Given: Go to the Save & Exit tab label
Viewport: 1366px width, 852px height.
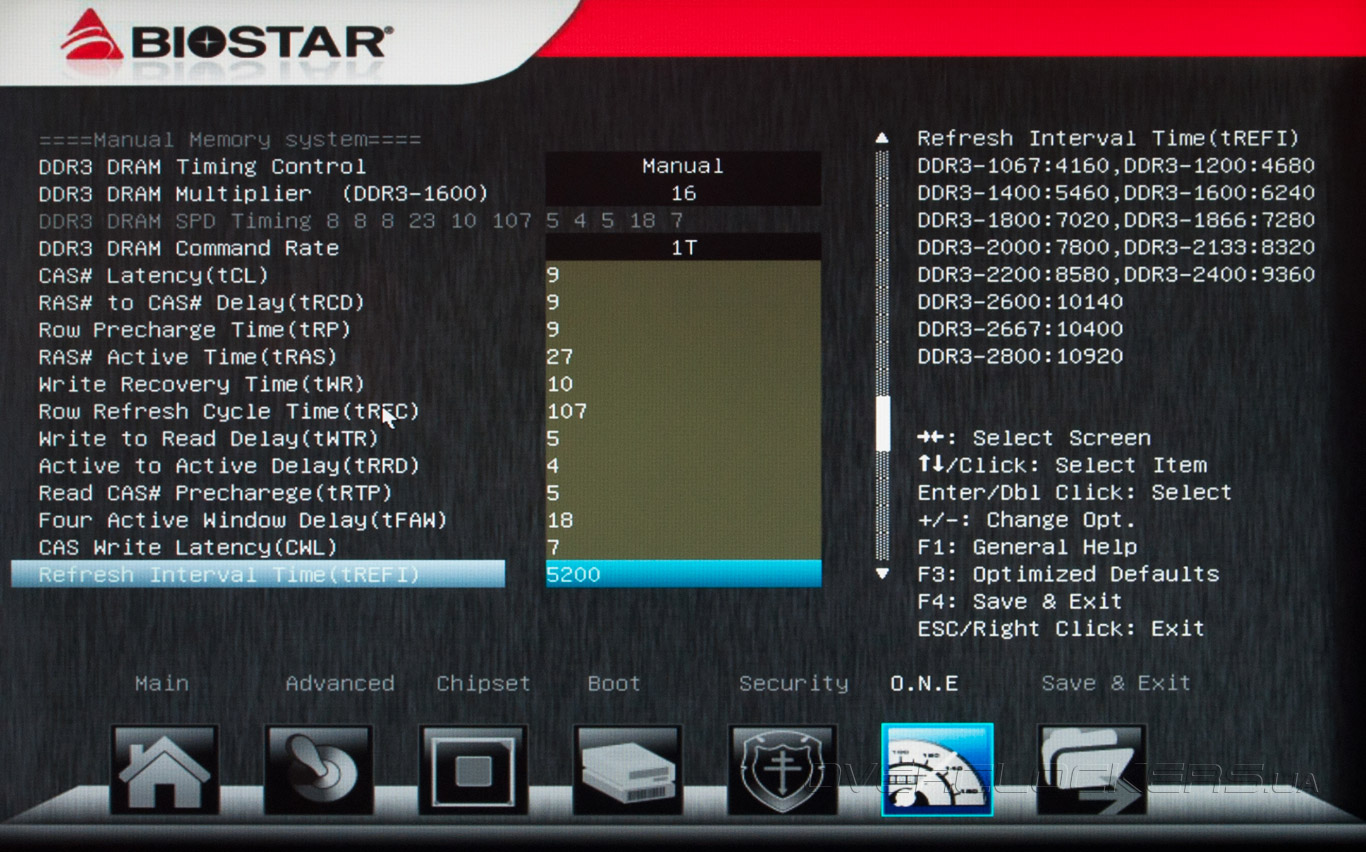Looking at the screenshot, I should click(1116, 684).
